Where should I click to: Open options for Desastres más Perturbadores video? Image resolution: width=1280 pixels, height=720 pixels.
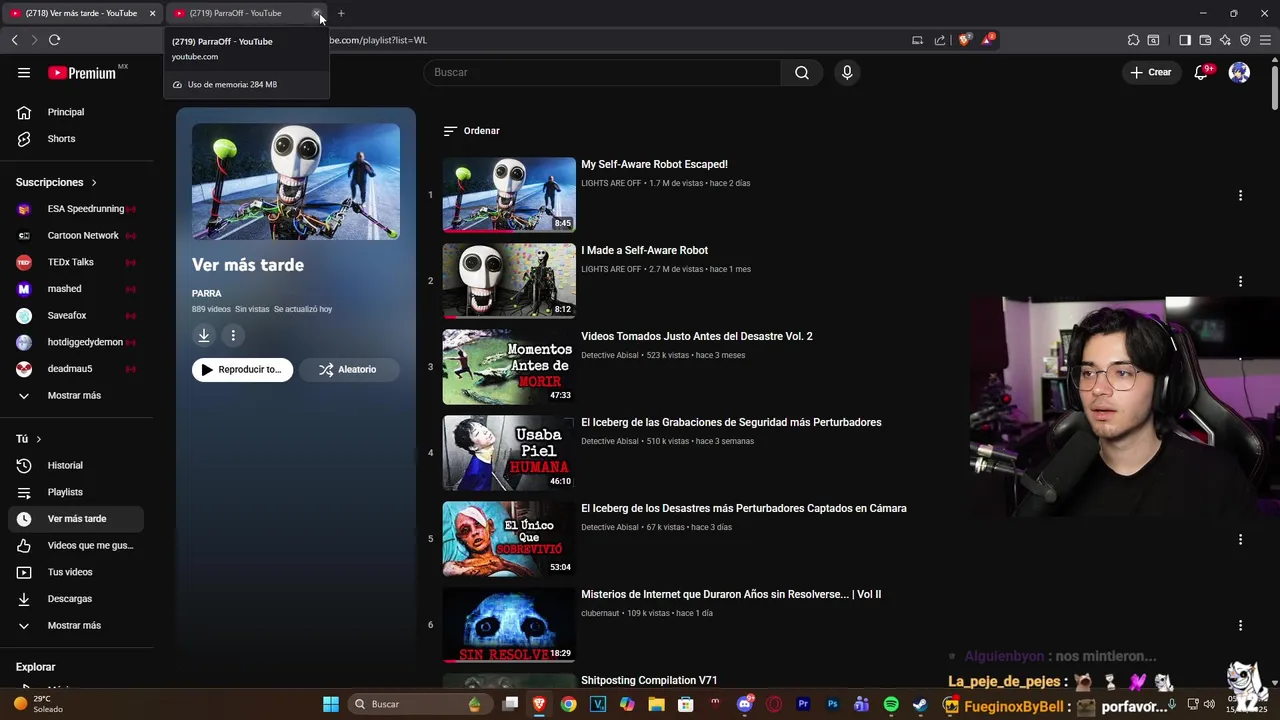click(x=1240, y=539)
